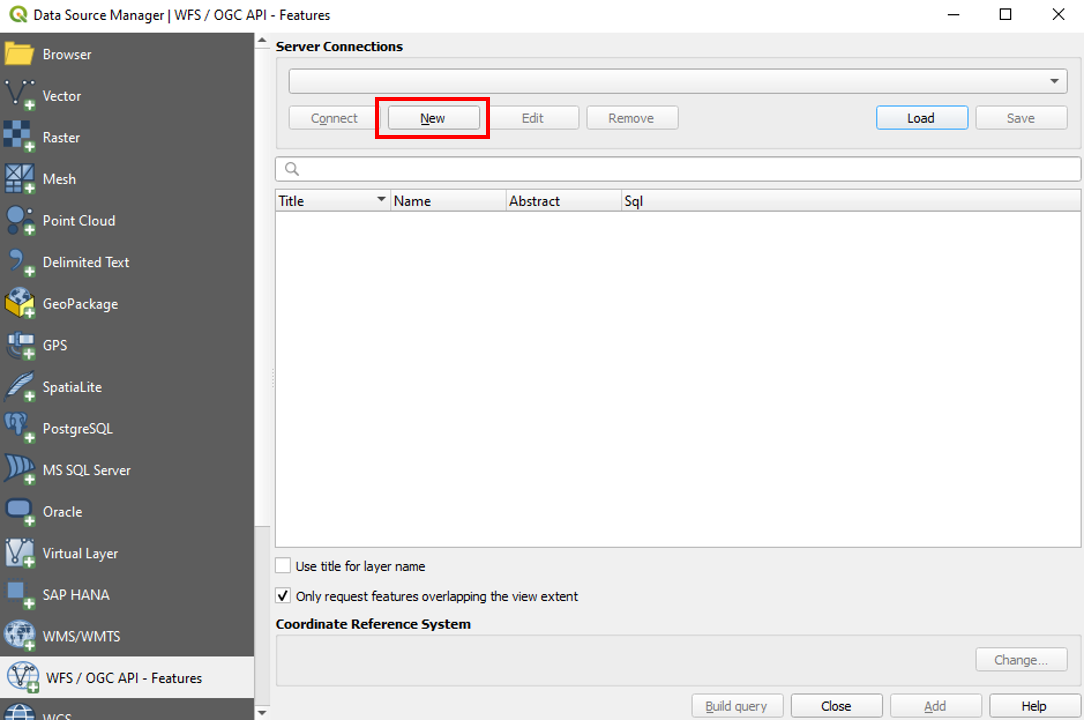Sort by the Name column header

448,201
